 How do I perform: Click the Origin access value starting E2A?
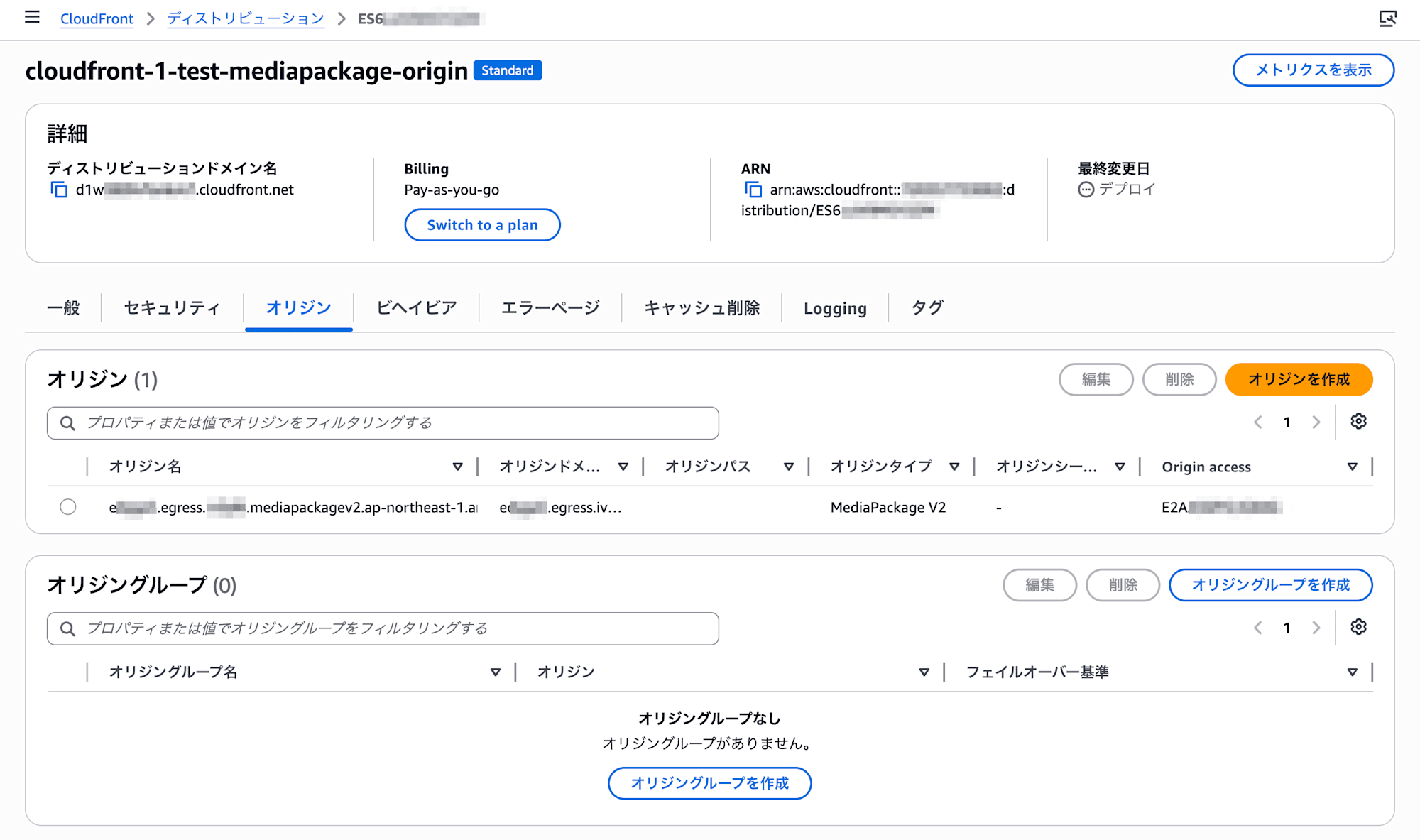tap(1221, 508)
